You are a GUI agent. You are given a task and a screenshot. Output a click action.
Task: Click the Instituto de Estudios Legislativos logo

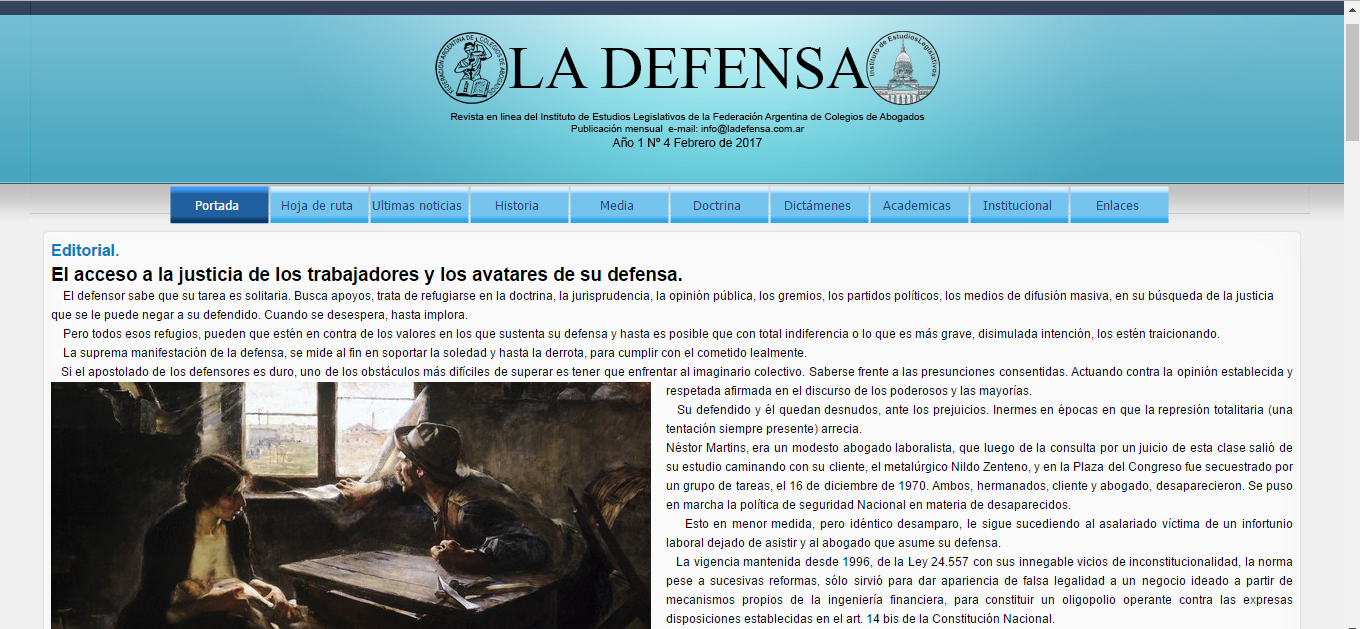coord(903,69)
